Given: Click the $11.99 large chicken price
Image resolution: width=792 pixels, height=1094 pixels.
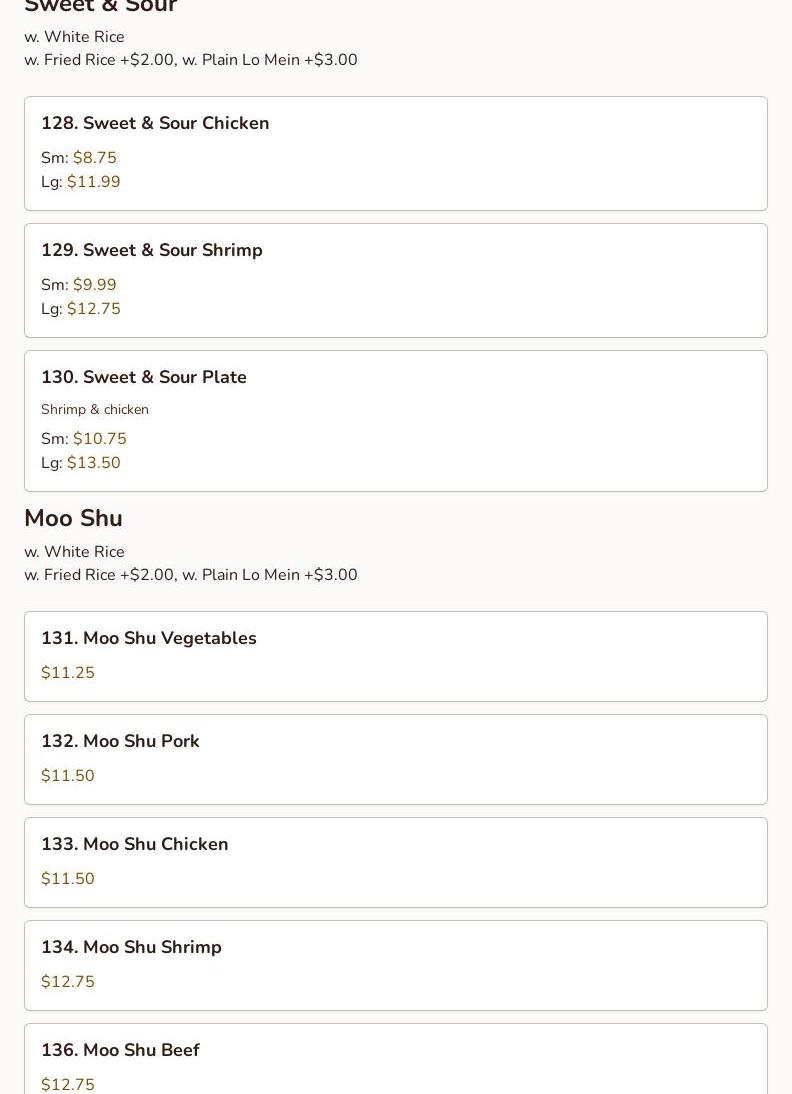Looking at the screenshot, I should (94, 182).
